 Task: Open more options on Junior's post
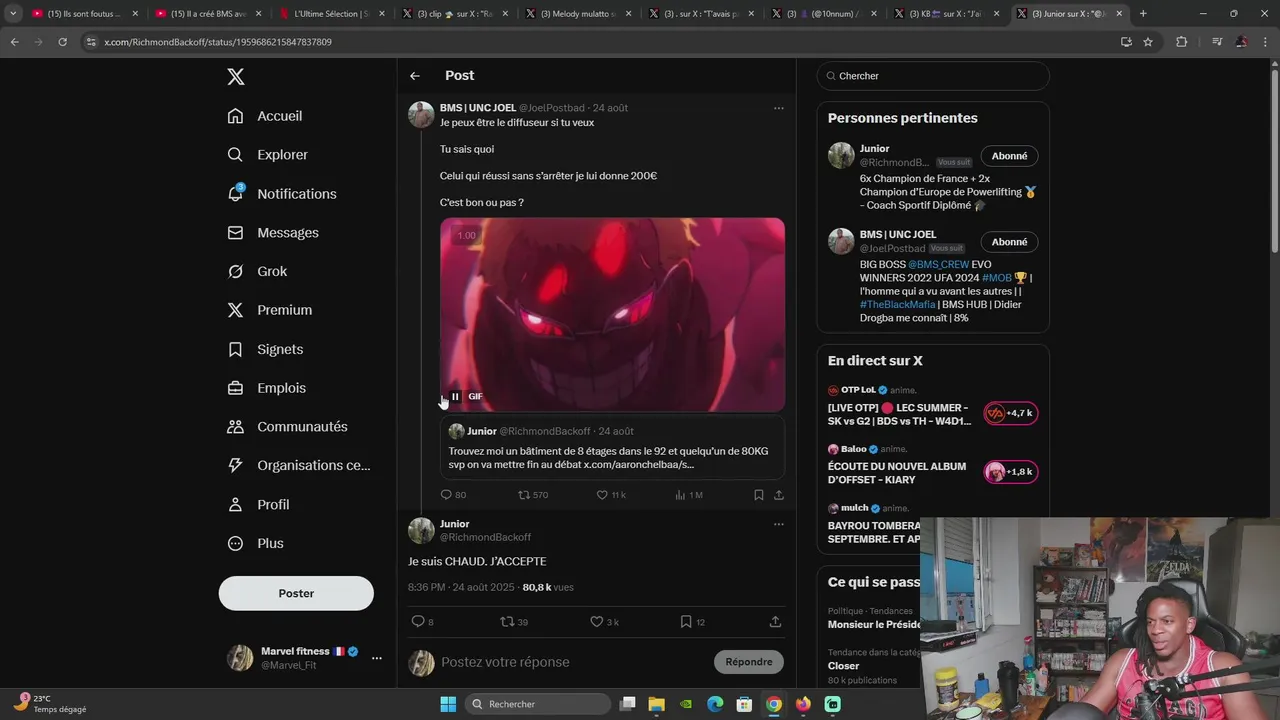778,524
